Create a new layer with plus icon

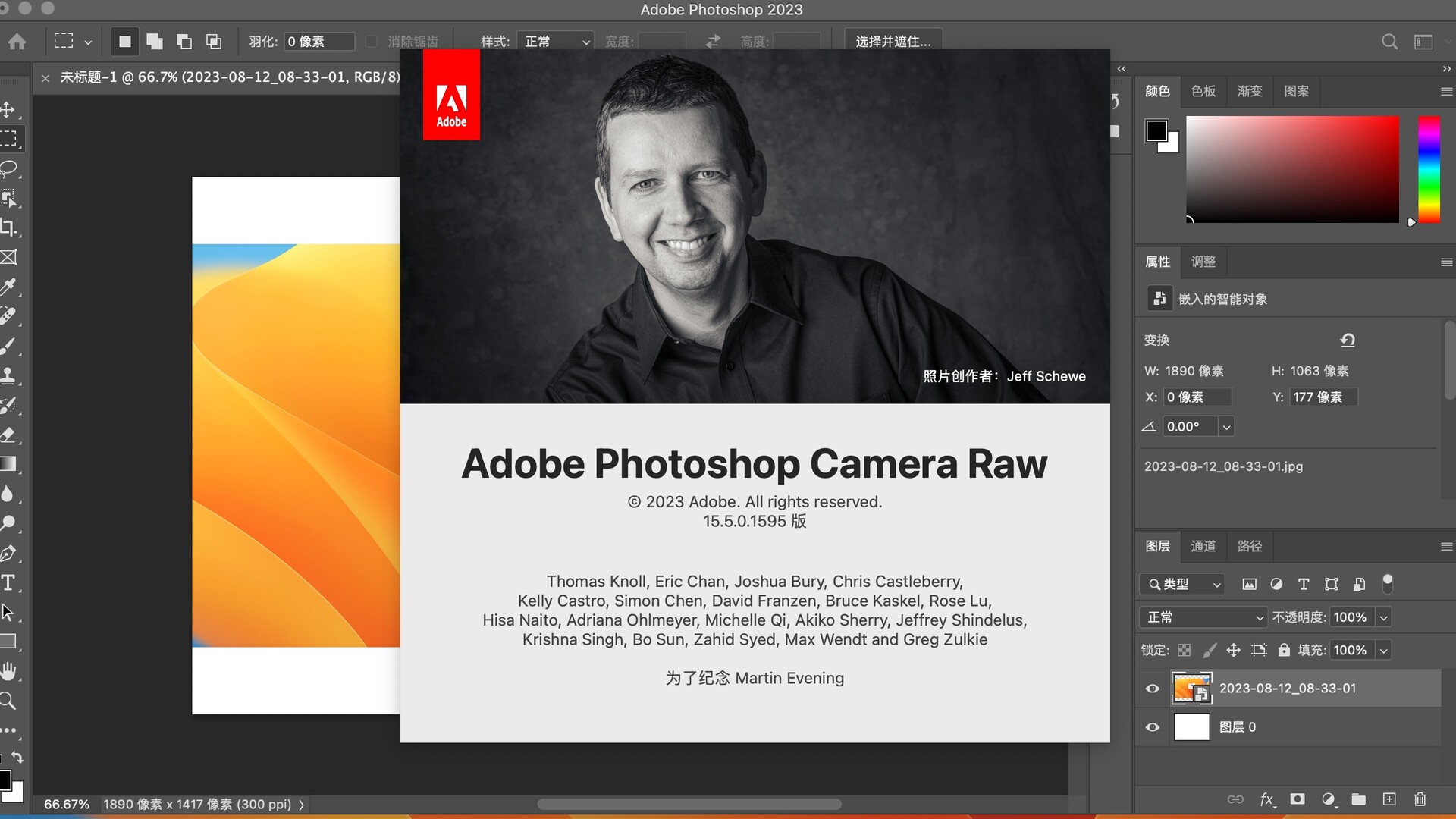pyautogui.click(x=1389, y=799)
